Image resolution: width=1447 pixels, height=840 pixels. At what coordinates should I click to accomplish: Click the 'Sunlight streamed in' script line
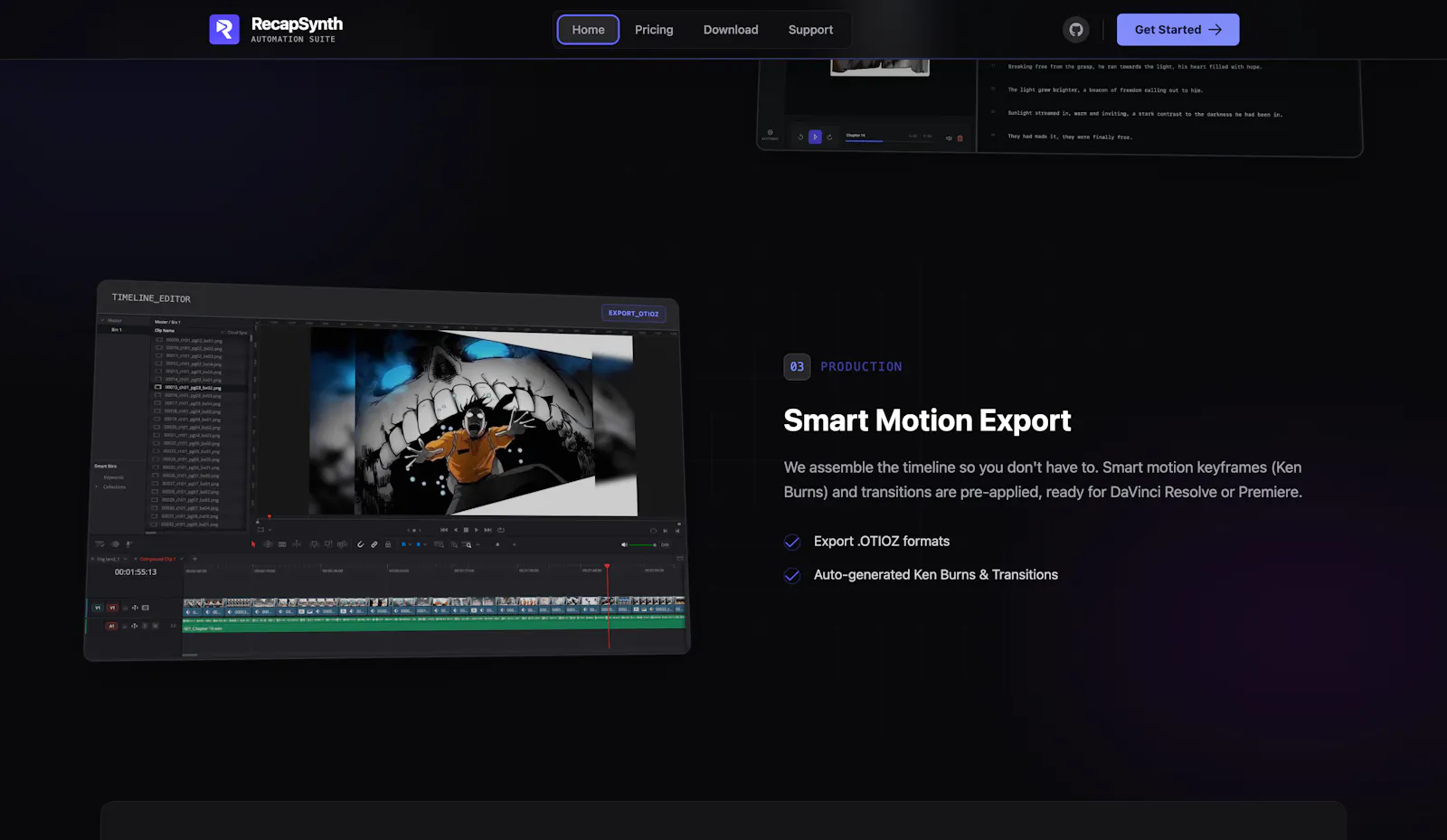point(1145,114)
